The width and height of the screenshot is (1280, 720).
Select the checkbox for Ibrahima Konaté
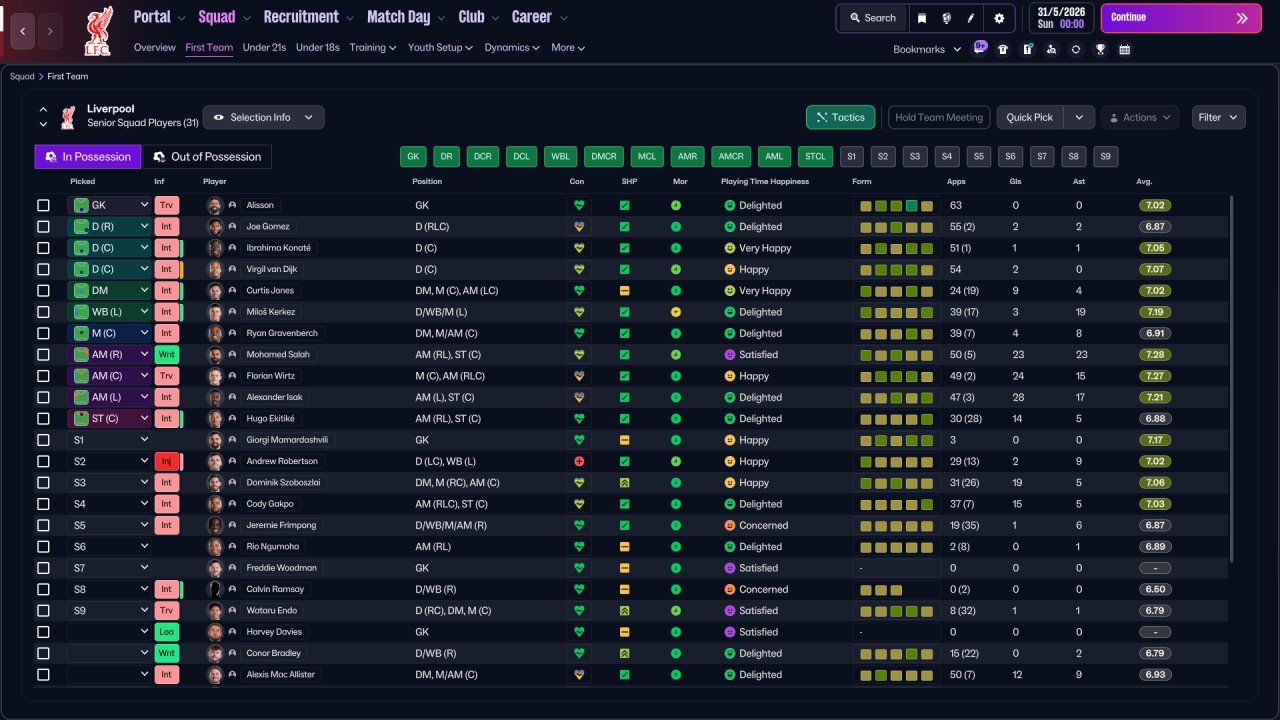click(43, 248)
